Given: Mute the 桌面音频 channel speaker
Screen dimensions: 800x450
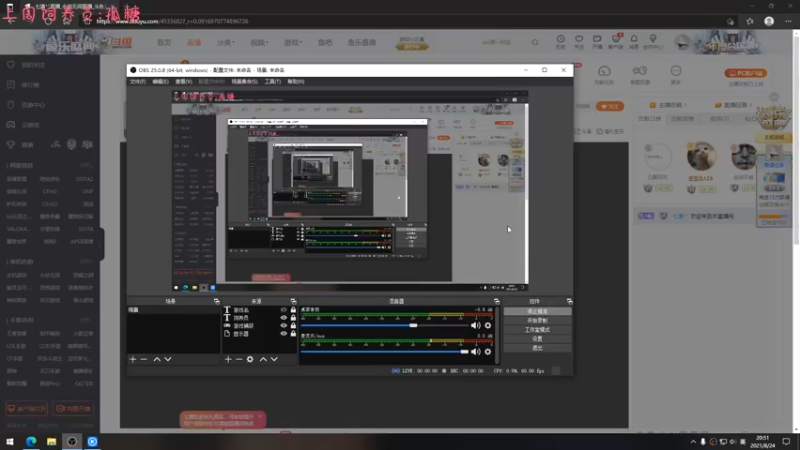Looking at the screenshot, I should (x=476, y=326).
